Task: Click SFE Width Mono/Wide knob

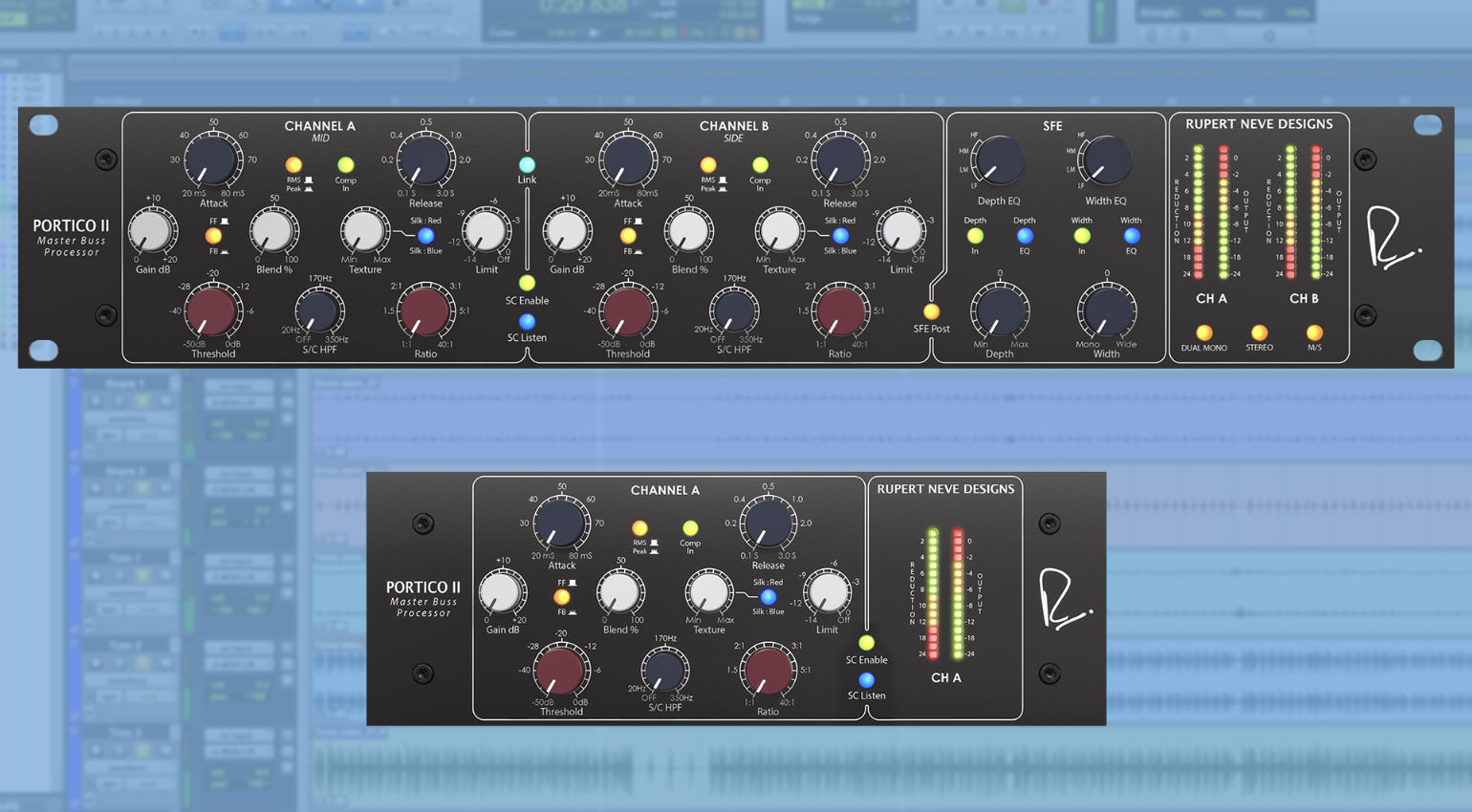Action: click(x=1107, y=311)
